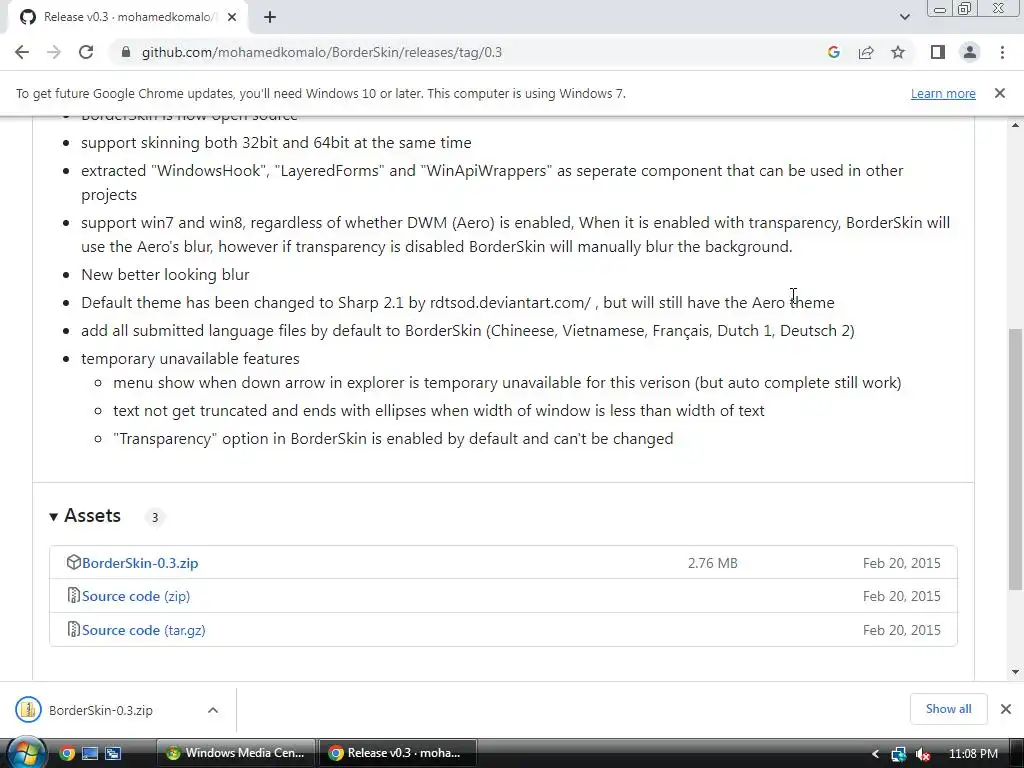This screenshot has width=1024, height=768.
Task: Close the downloads bar
Action: [1006, 709]
